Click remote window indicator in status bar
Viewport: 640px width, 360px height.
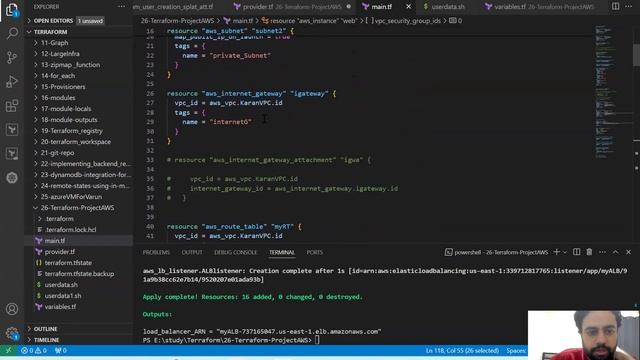(8, 351)
